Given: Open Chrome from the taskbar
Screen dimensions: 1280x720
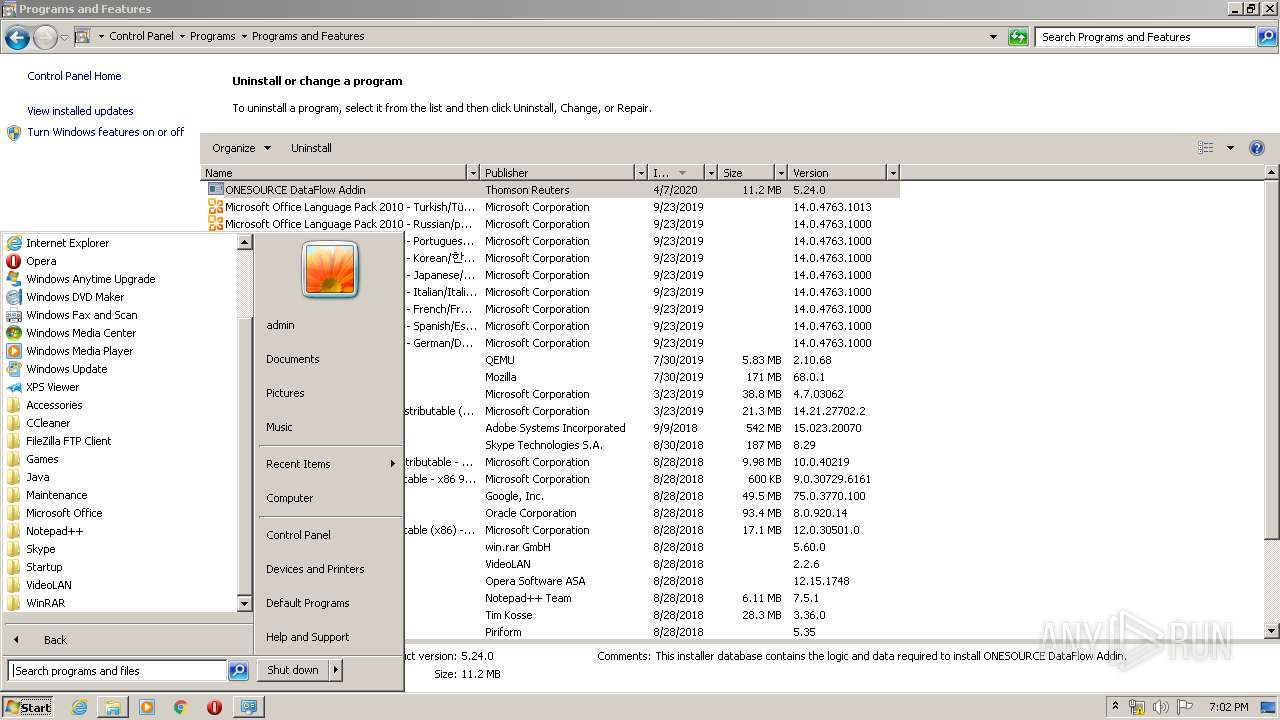Looking at the screenshot, I should point(180,707).
